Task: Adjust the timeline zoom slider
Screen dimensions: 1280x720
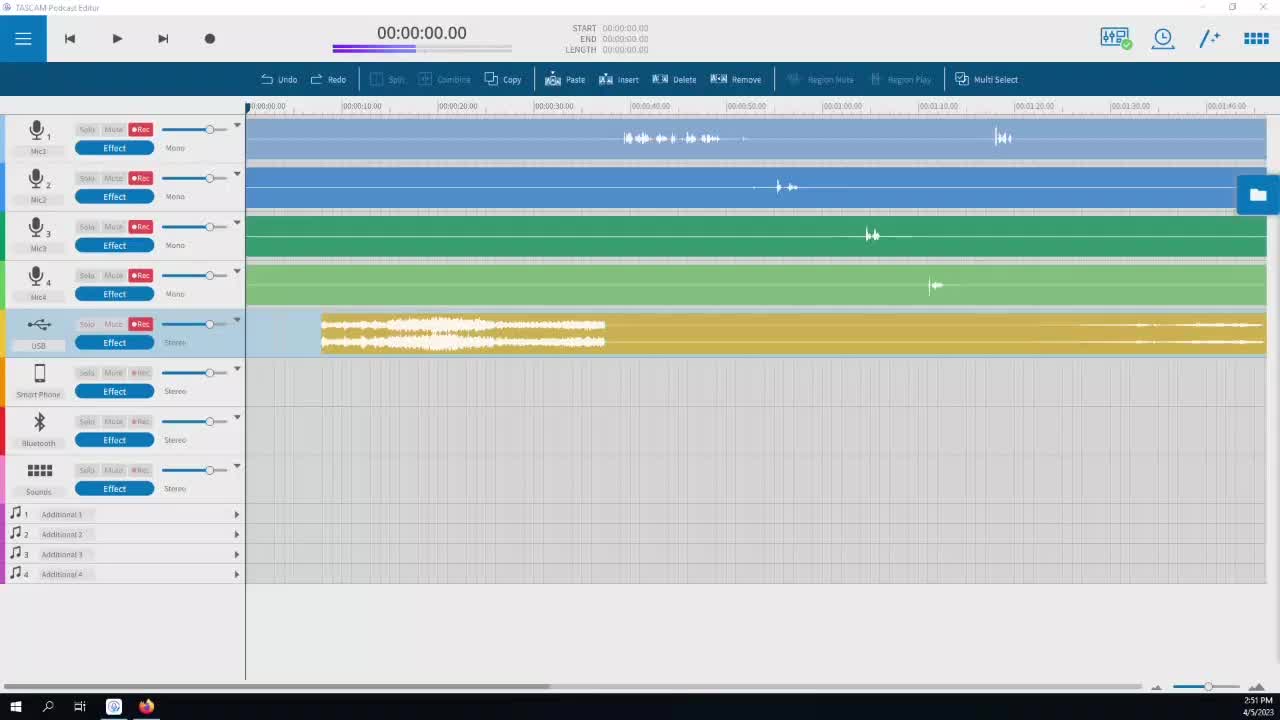Action: pos(1206,686)
